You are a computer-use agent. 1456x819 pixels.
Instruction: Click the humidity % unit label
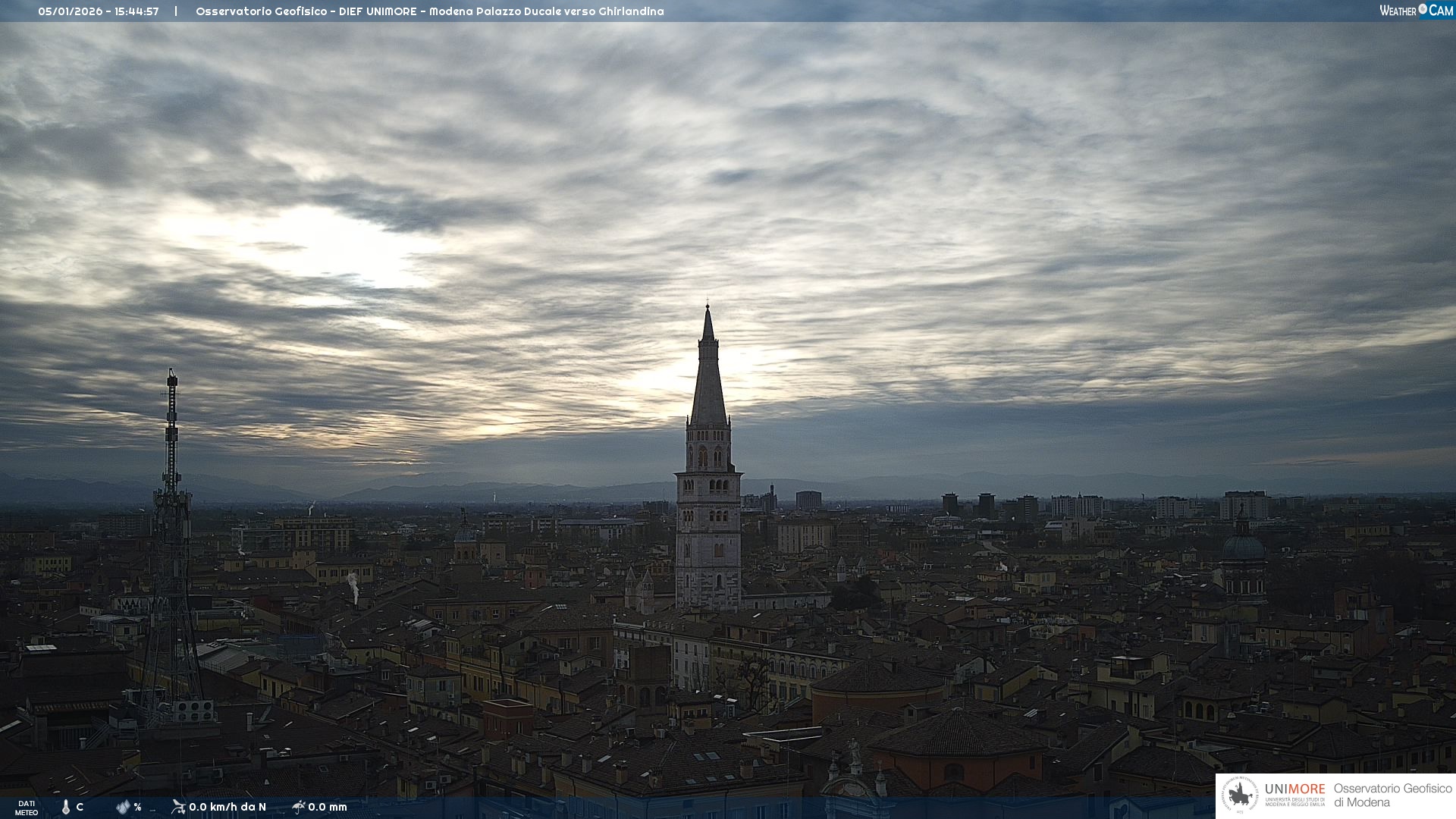click(x=137, y=807)
